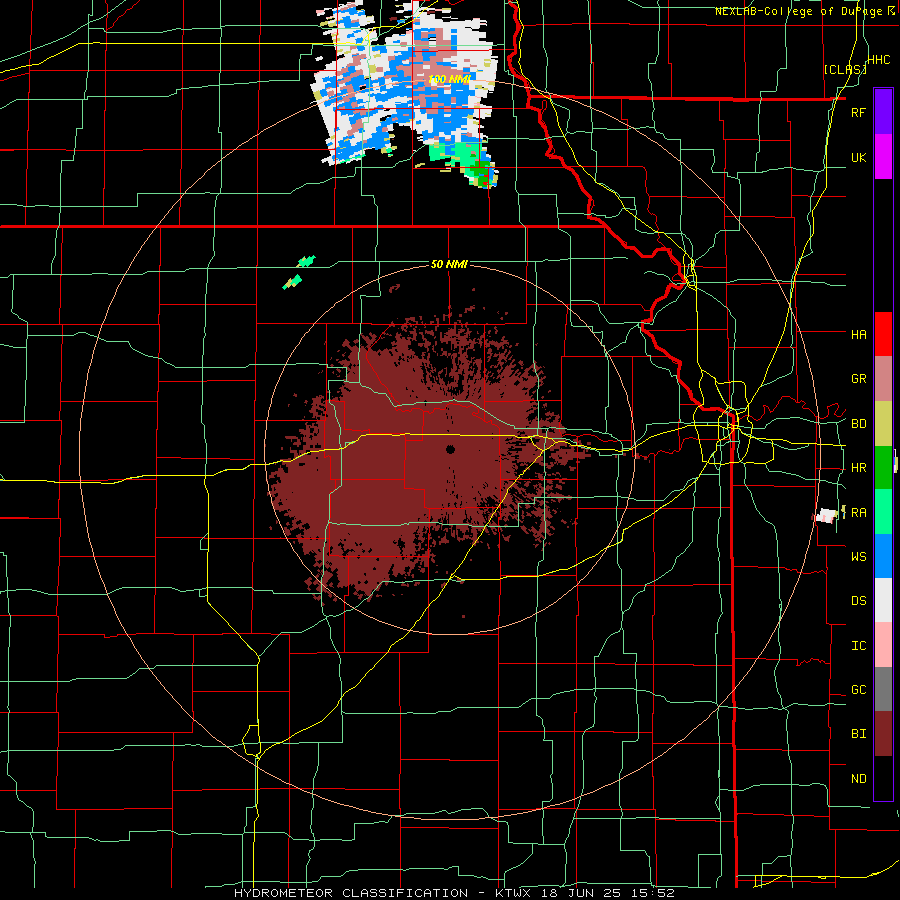900x900 pixels.
Task: Click the gray GC color swatch
Action: [883, 689]
